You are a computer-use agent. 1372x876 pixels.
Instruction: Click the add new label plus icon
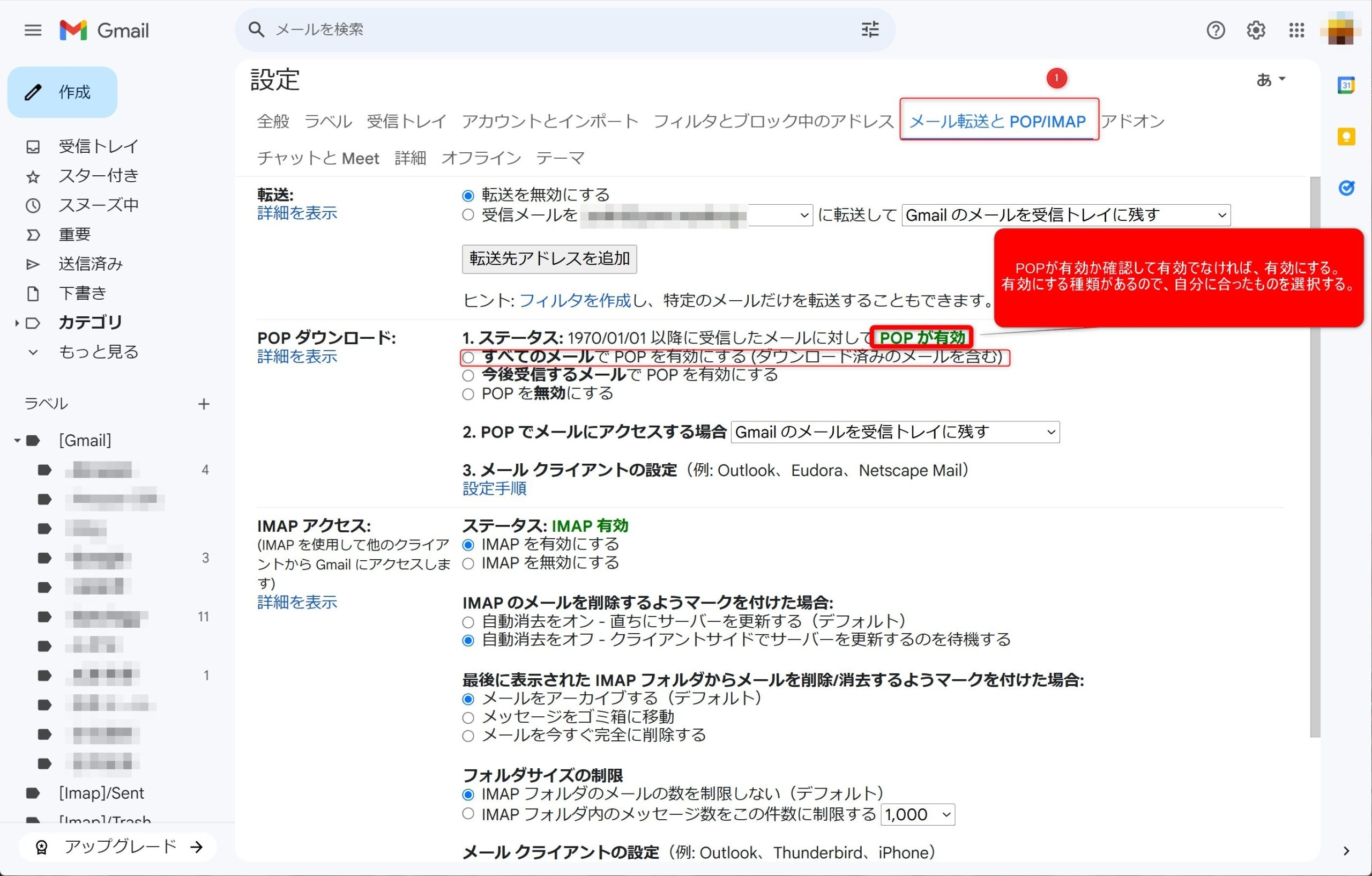pos(204,404)
